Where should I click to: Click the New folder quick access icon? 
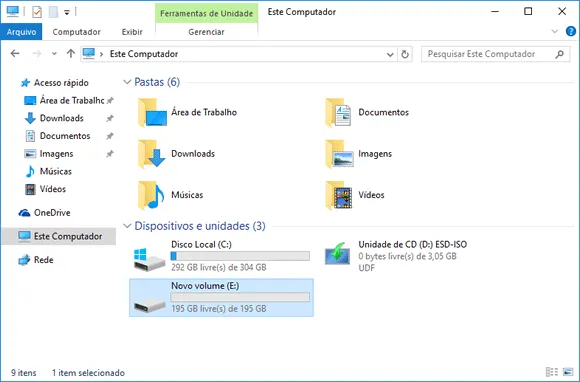[54, 12]
